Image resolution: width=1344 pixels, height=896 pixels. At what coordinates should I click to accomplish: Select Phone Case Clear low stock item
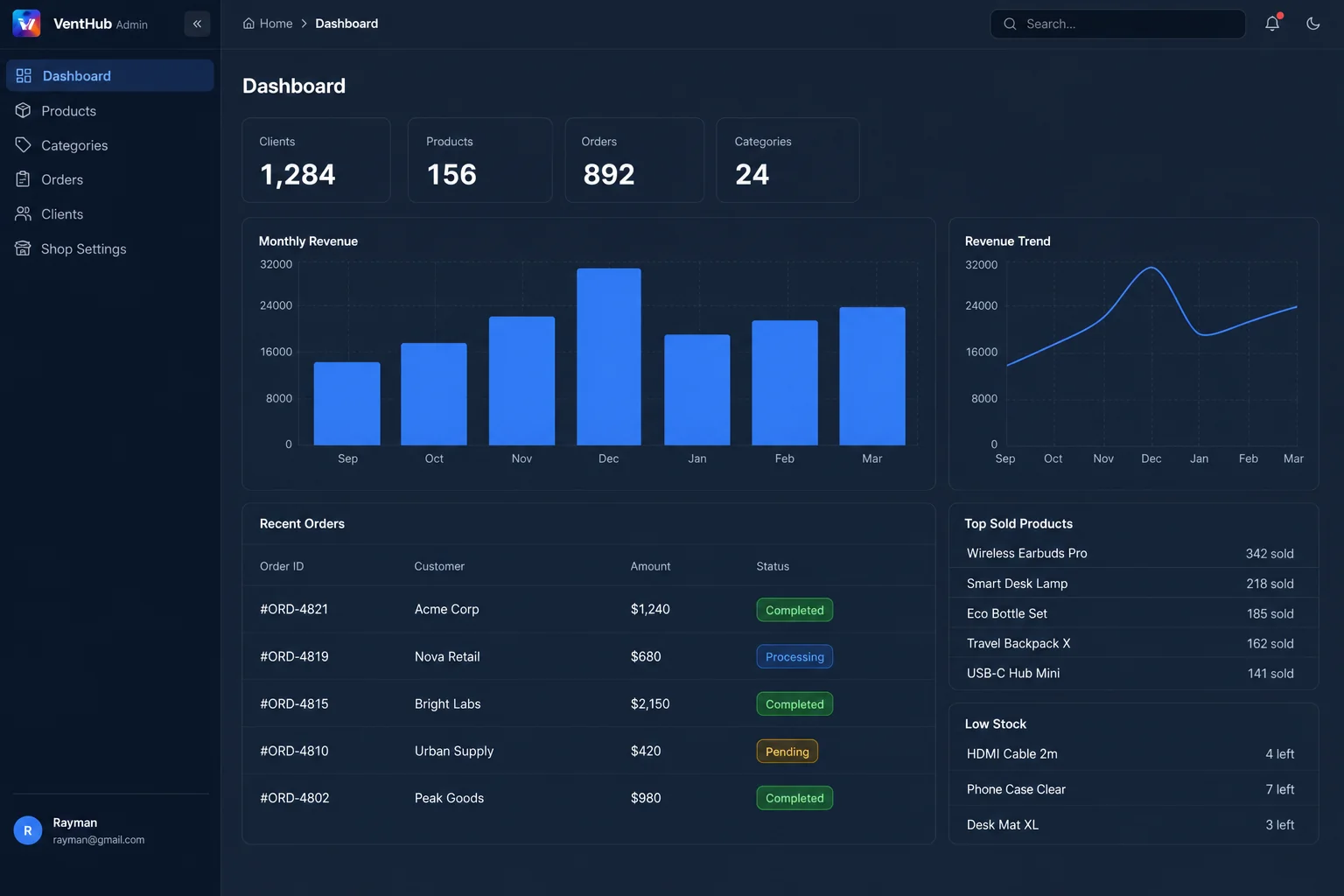tap(1133, 789)
